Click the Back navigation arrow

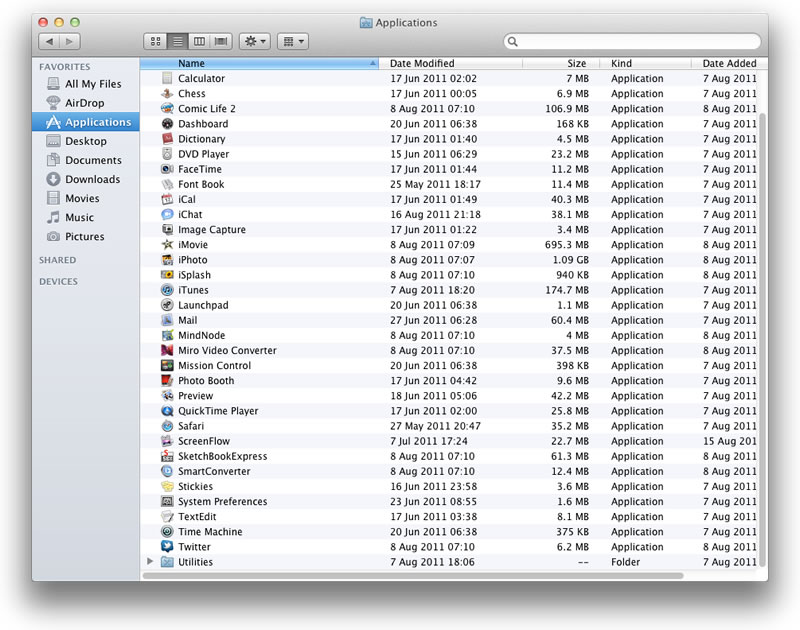coord(49,41)
